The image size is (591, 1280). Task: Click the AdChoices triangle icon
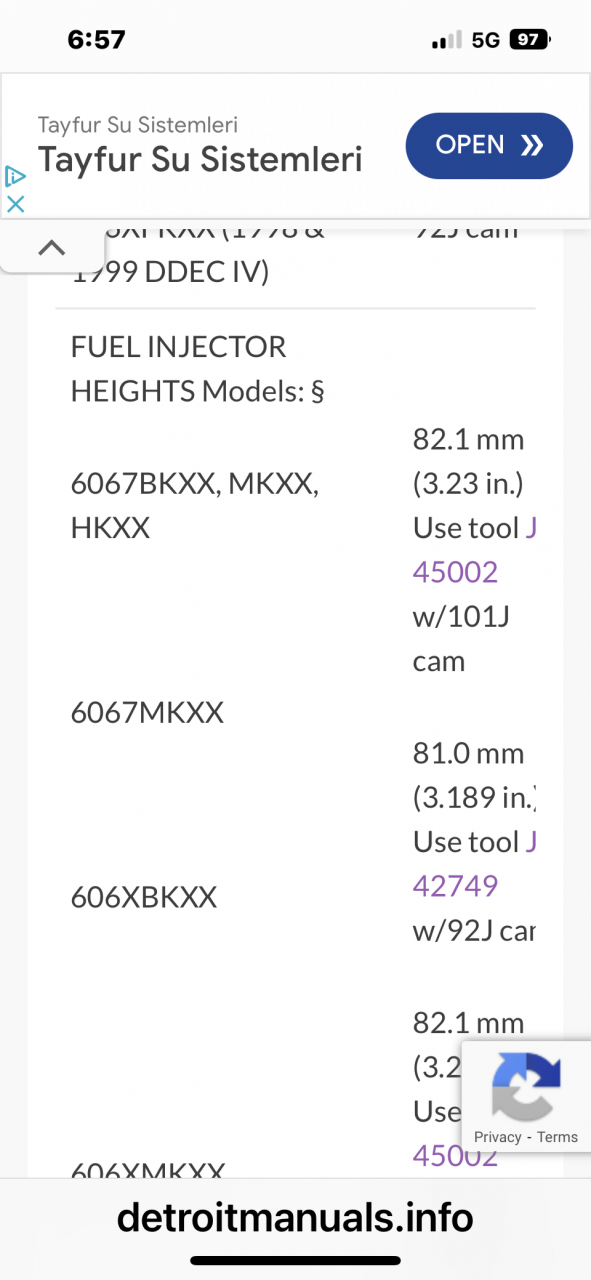coord(15,177)
